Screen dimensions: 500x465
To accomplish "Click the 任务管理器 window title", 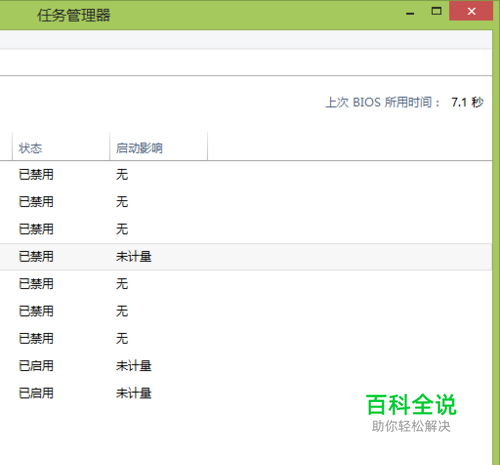I will point(73,15).
